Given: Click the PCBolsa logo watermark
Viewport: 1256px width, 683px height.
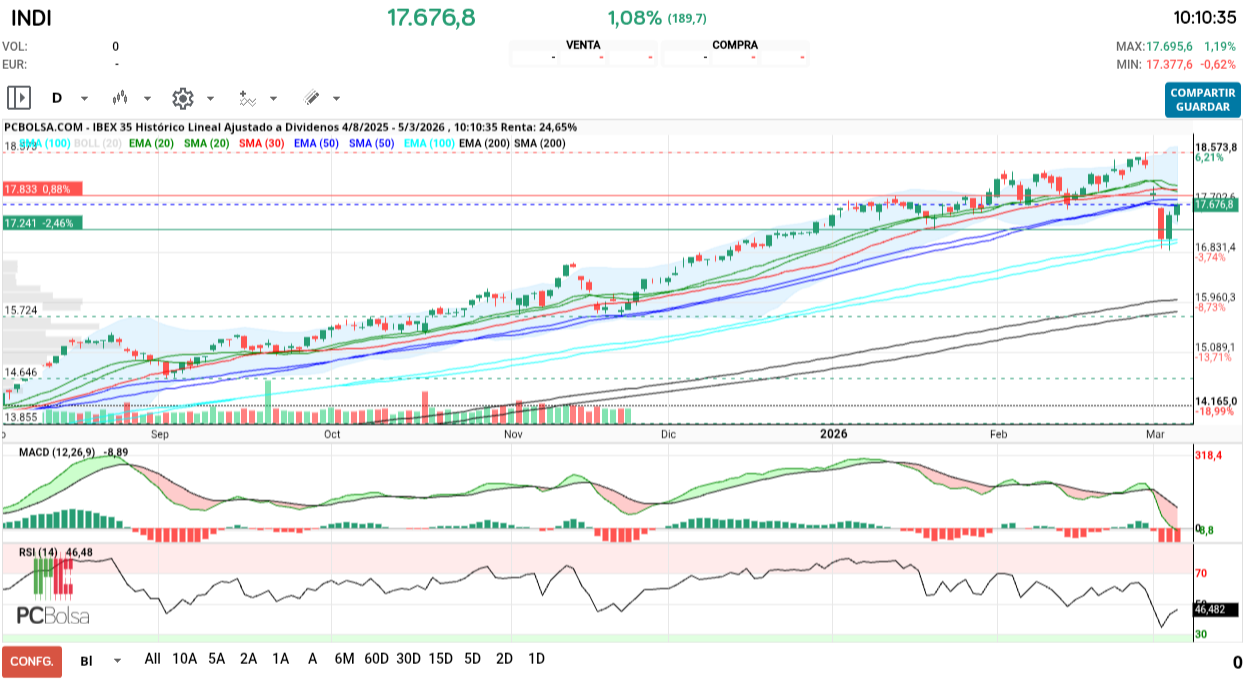Looking at the screenshot, I should (x=55, y=613).
